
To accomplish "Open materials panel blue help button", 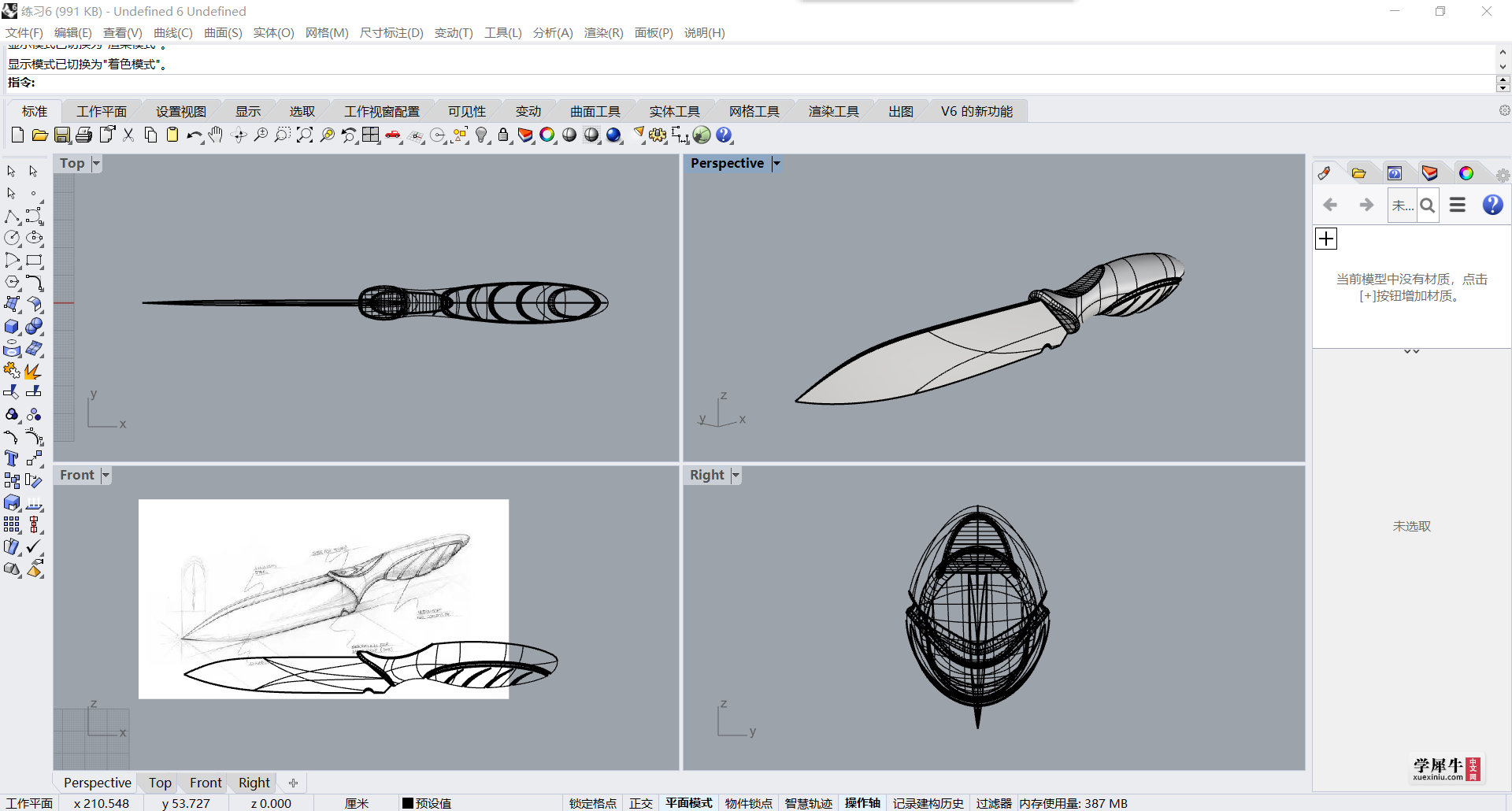I will click(x=1492, y=205).
